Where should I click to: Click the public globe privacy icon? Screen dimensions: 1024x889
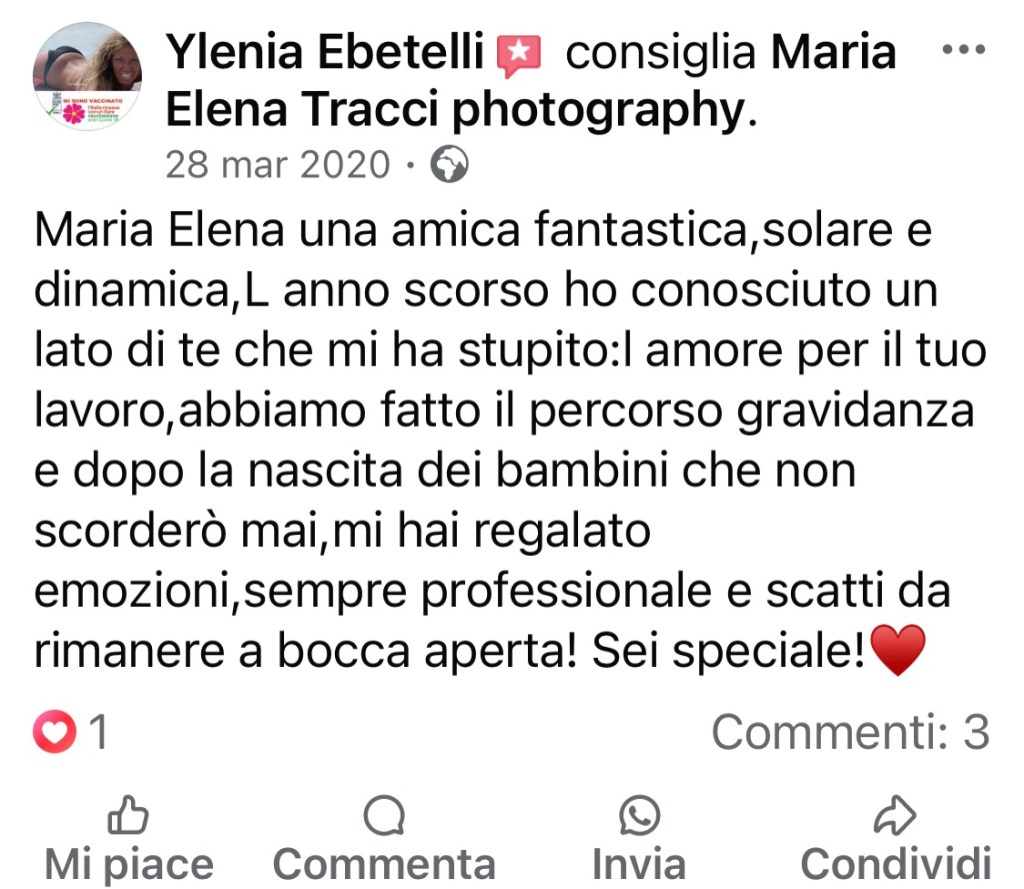tap(449, 164)
